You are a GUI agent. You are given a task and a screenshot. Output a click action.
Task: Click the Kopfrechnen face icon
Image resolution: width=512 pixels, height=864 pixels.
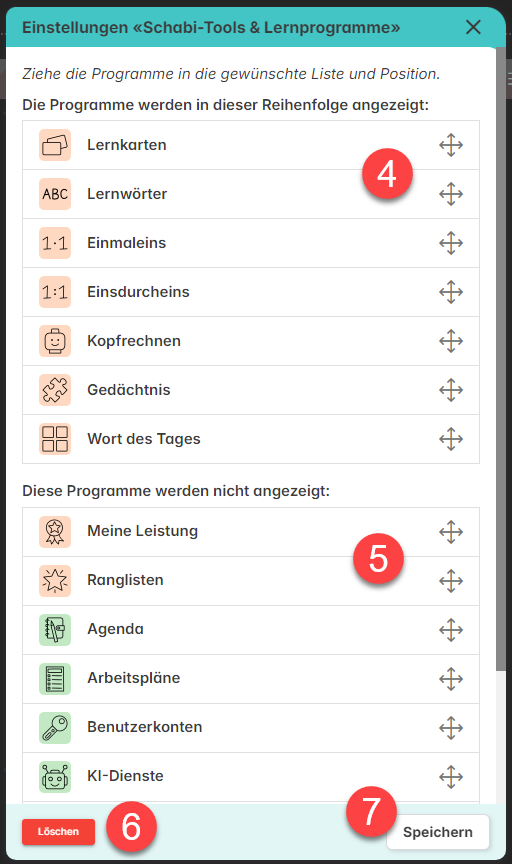point(55,341)
